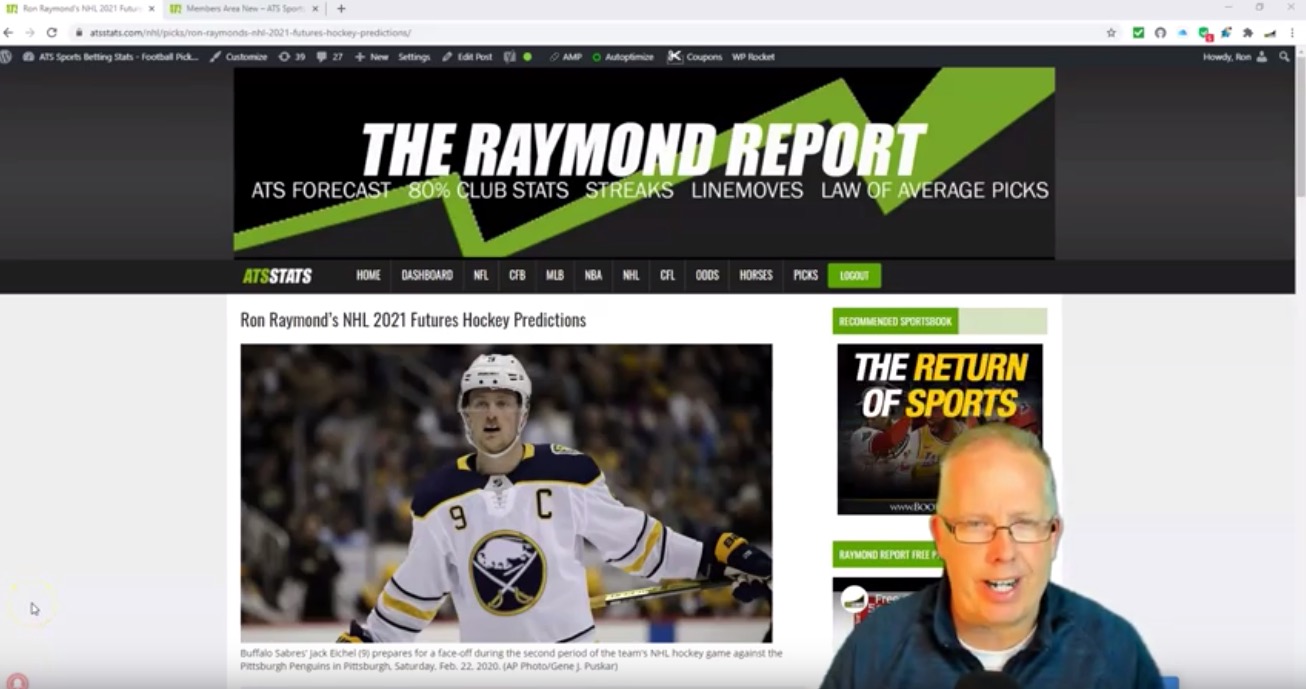Click the Jack Eichel featured photo

click(506, 493)
